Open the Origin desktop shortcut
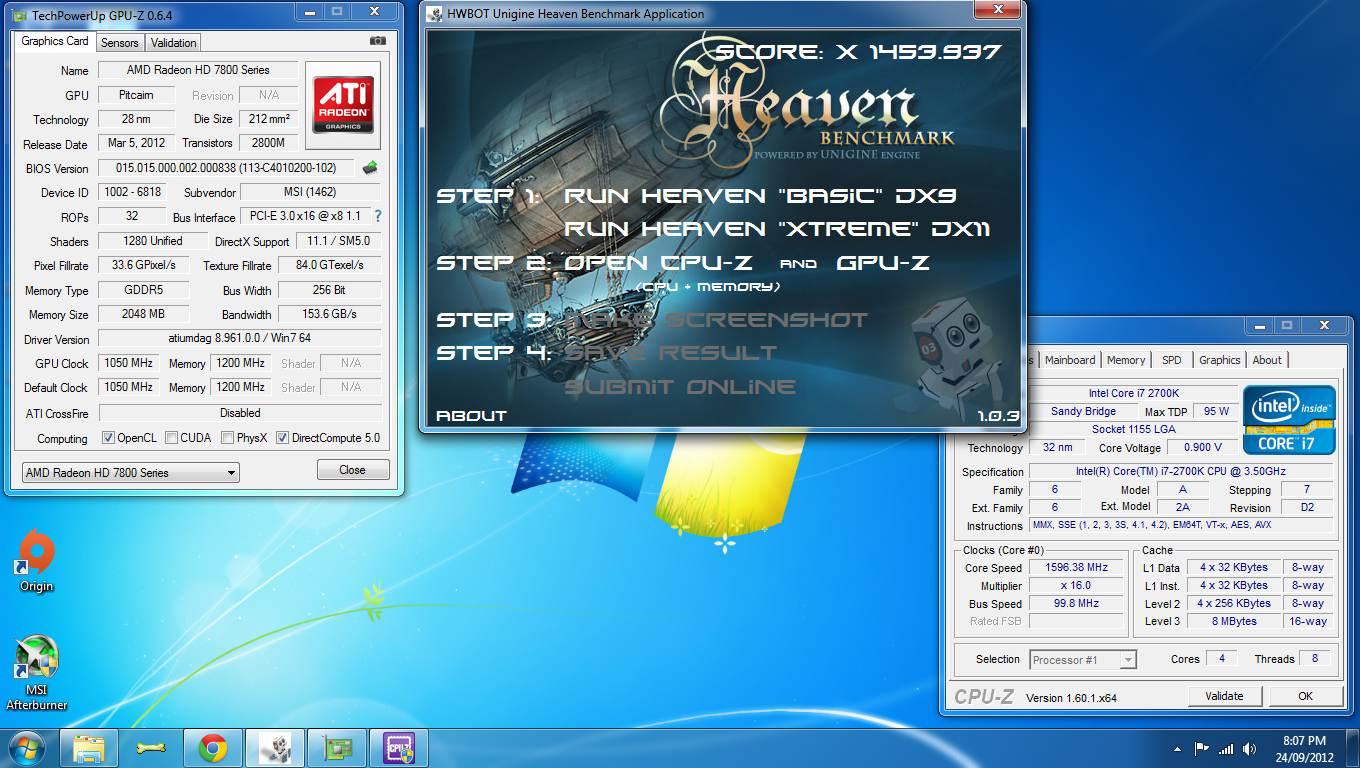 point(36,562)
